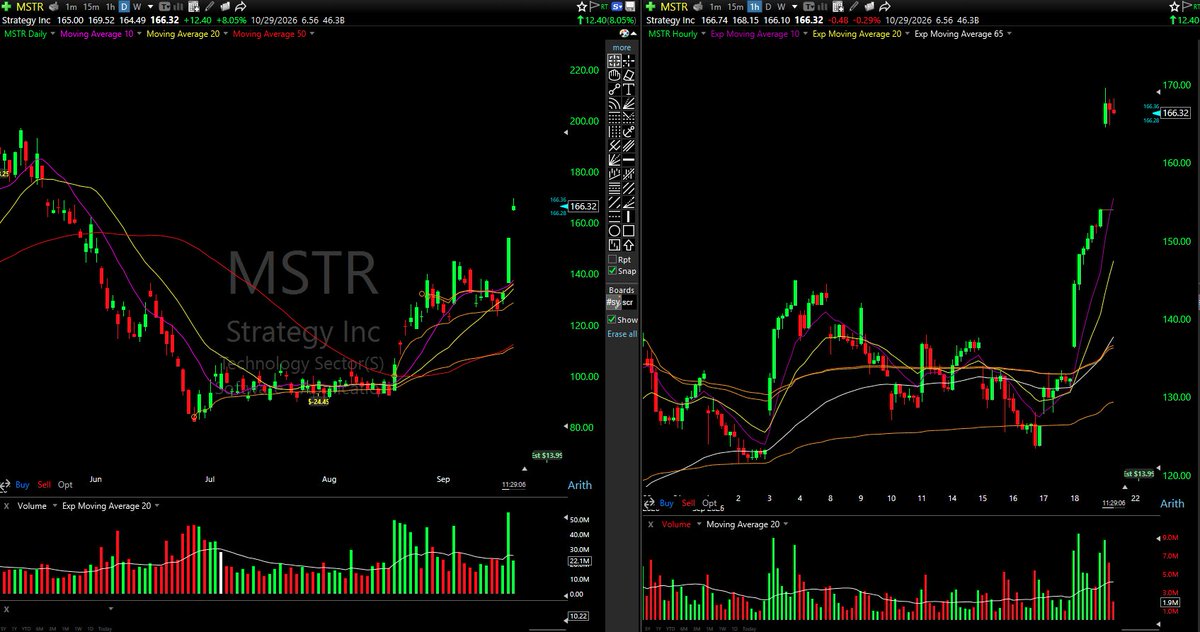Click green plus icon on daily chart
Screen dimensions: 1200x632
tap(6, 7)
